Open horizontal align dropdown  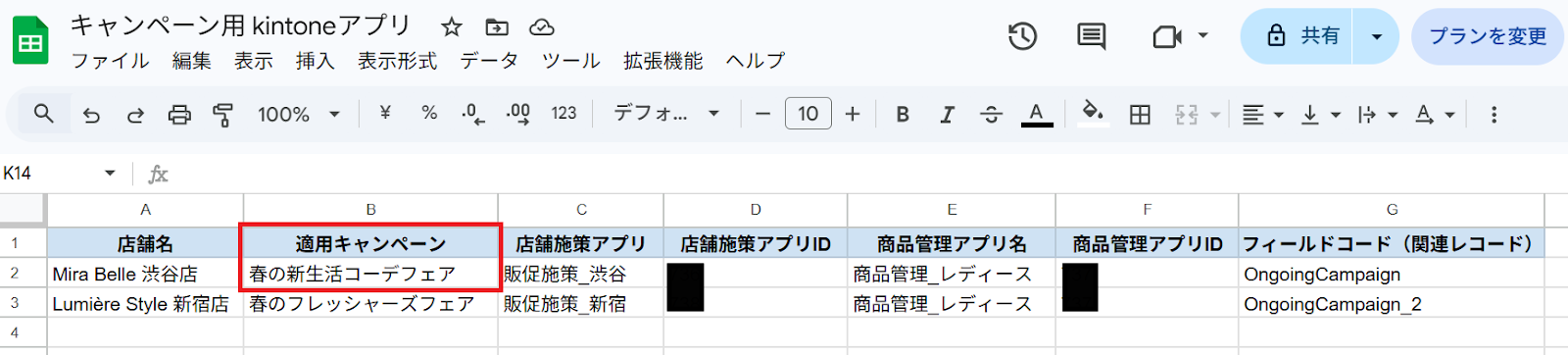coord(1262,115)
